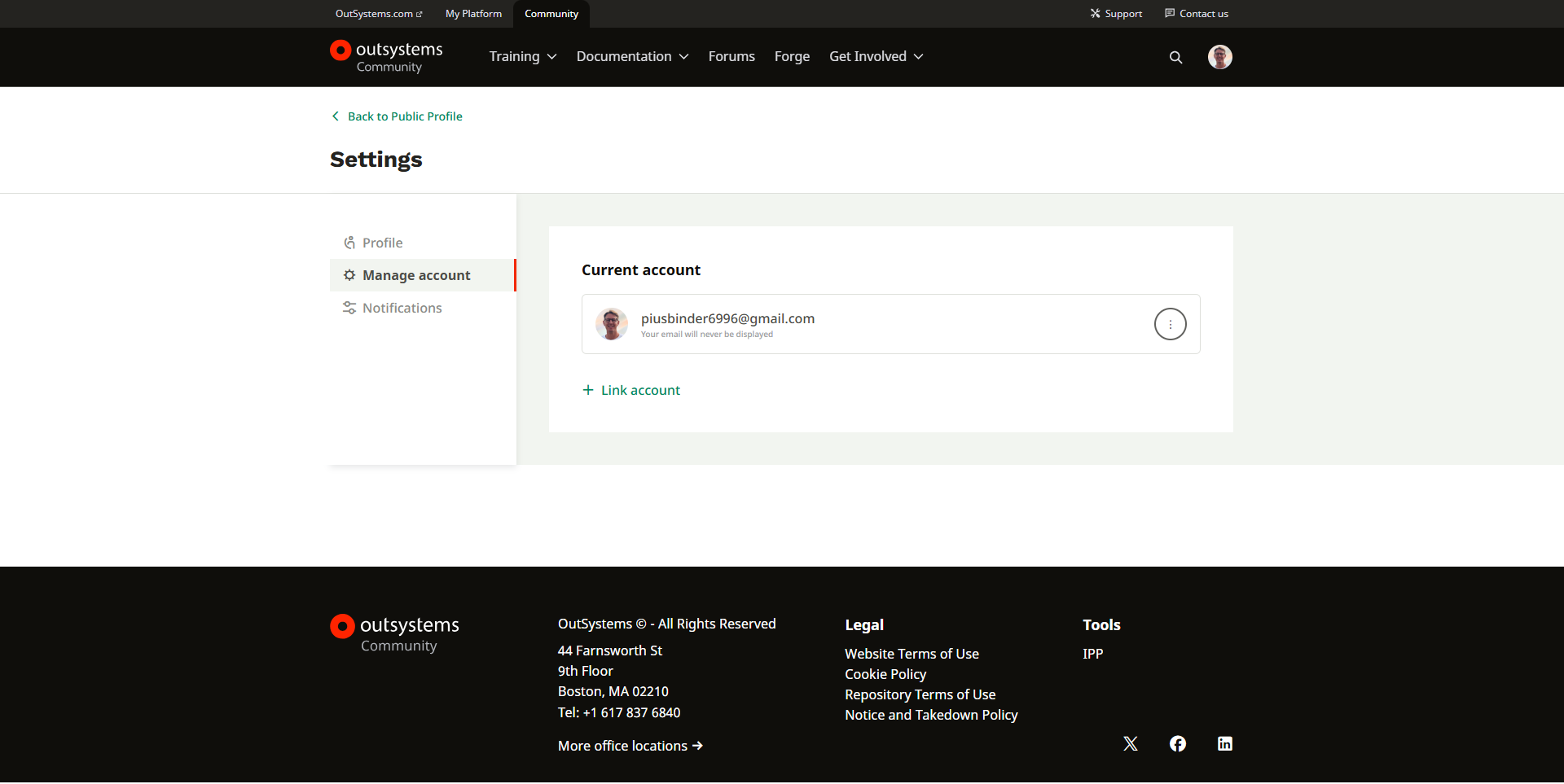Click the plus icon beside Link account
The height and width of the screenshot is (784, 1564).
588,390
